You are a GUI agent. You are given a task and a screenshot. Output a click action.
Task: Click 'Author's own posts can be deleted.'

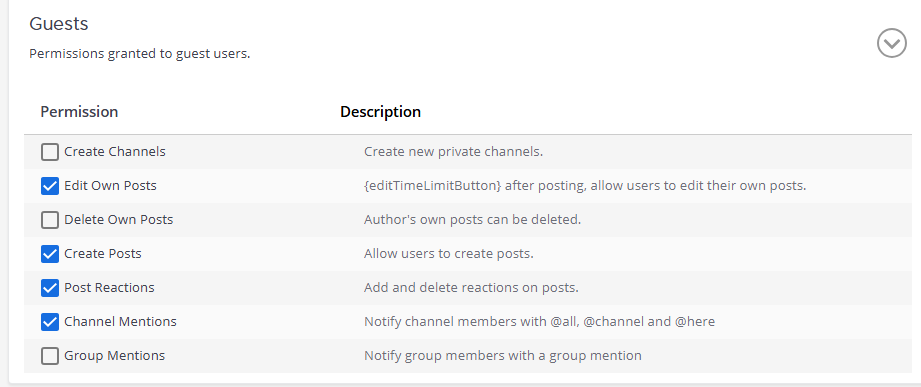click(x=472, y=220)
